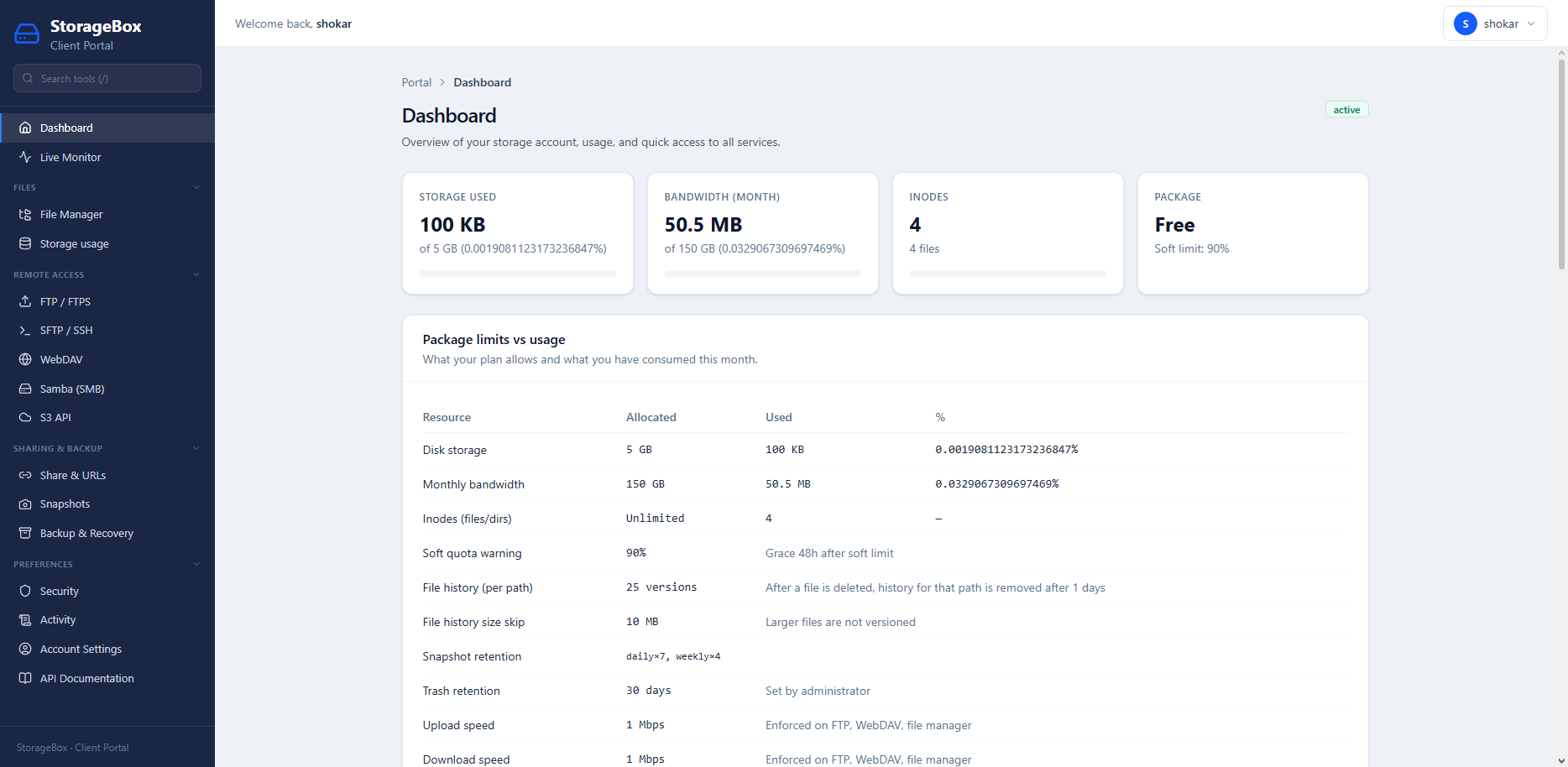Viewport: 1568px width, 767px height.
Task: Go to Live Monitor page
Action: 107,157
